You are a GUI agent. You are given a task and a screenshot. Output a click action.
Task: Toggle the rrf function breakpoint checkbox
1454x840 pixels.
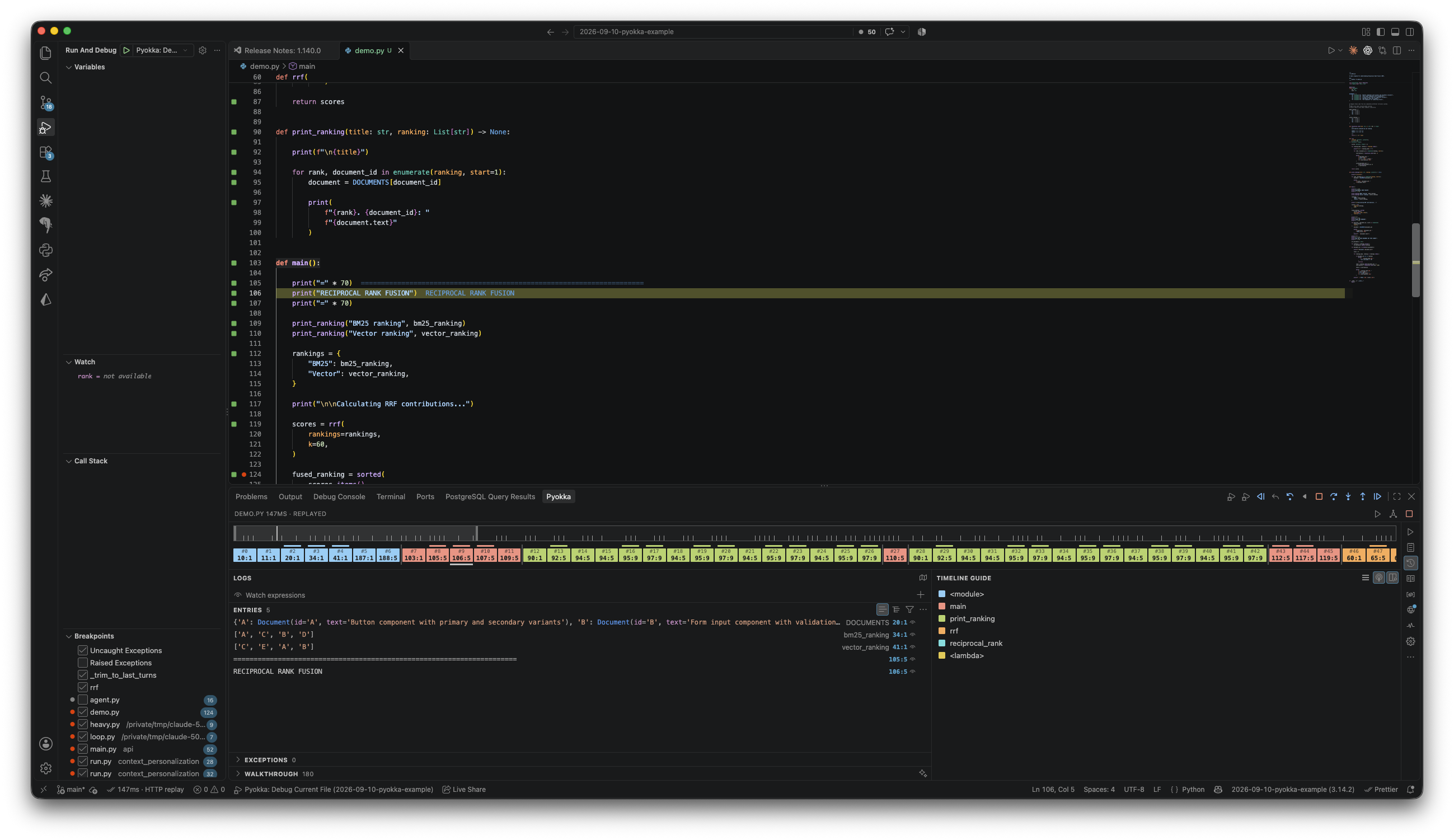(82, 687)
